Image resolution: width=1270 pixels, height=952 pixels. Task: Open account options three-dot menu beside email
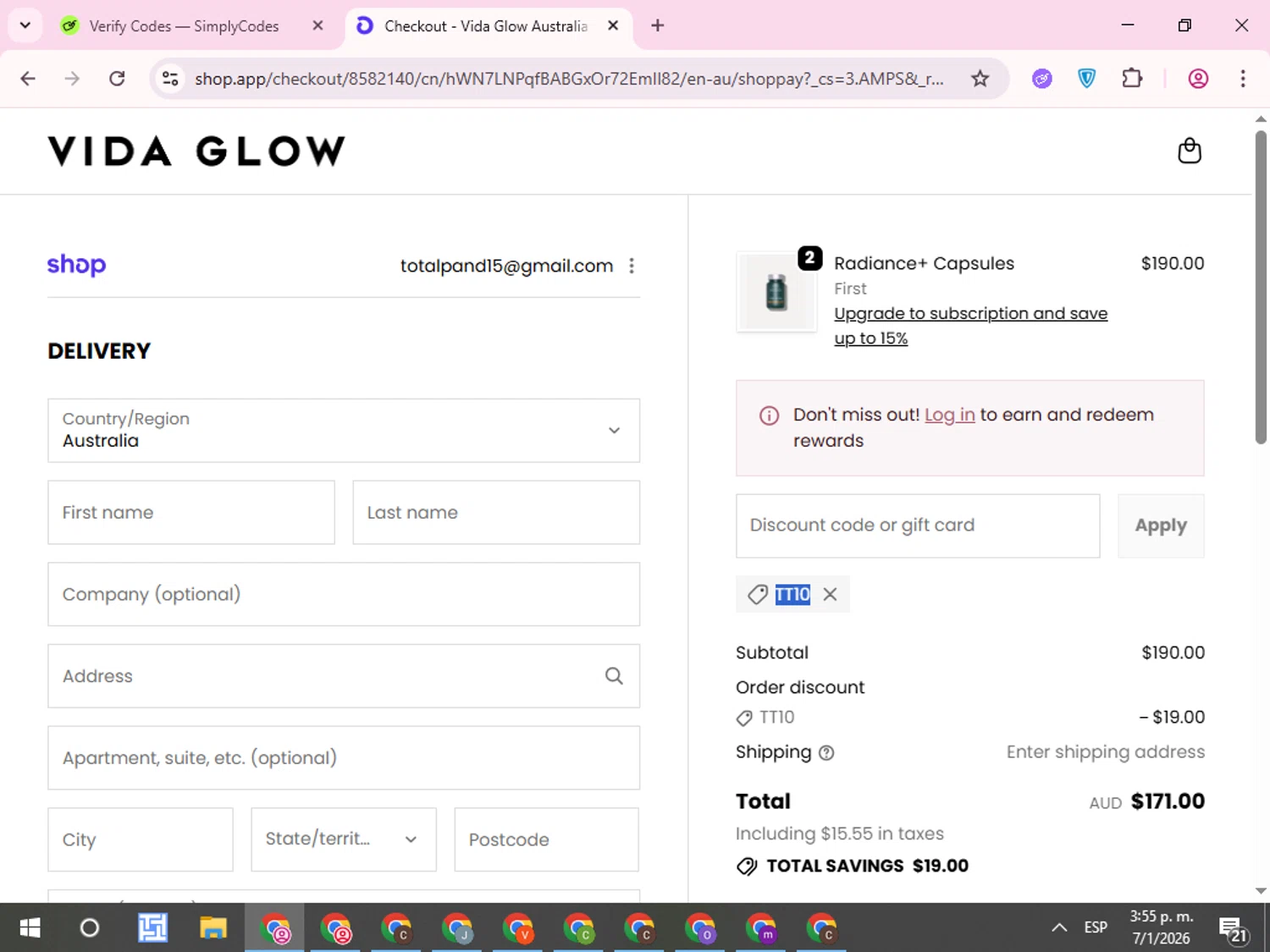[x=632, y=266]
